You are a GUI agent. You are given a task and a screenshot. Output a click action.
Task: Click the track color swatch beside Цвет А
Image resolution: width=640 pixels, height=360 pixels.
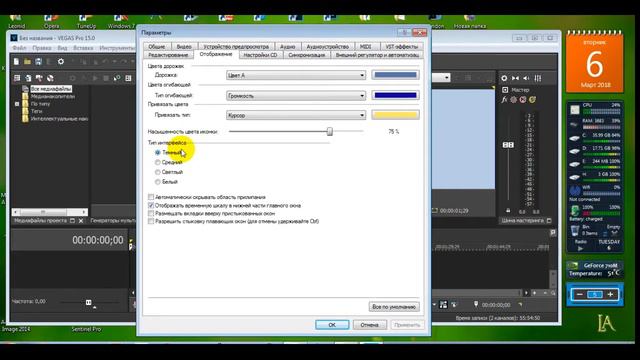point(396,75)
